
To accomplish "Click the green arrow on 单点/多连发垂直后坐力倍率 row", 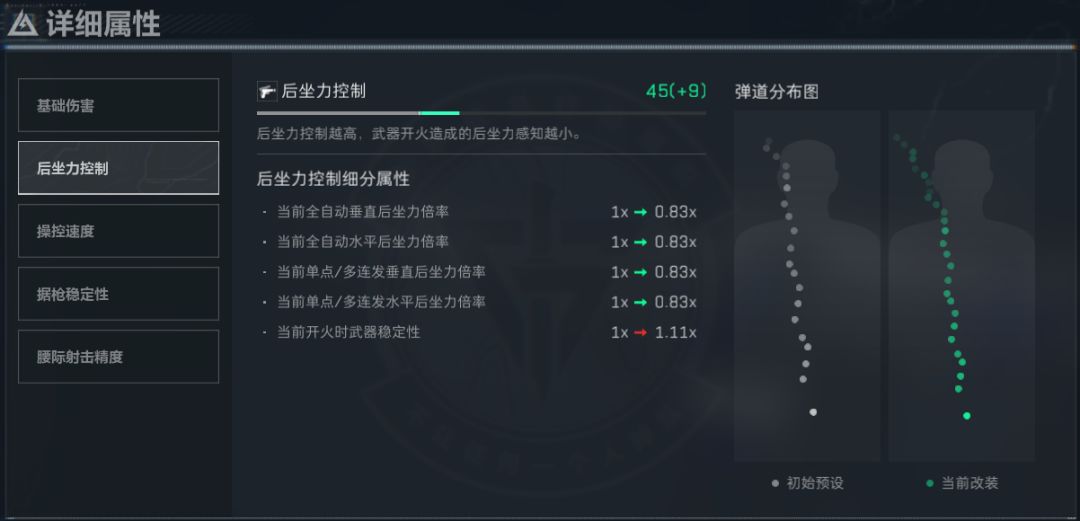I will pyautogui.click(x=641, y=272).
